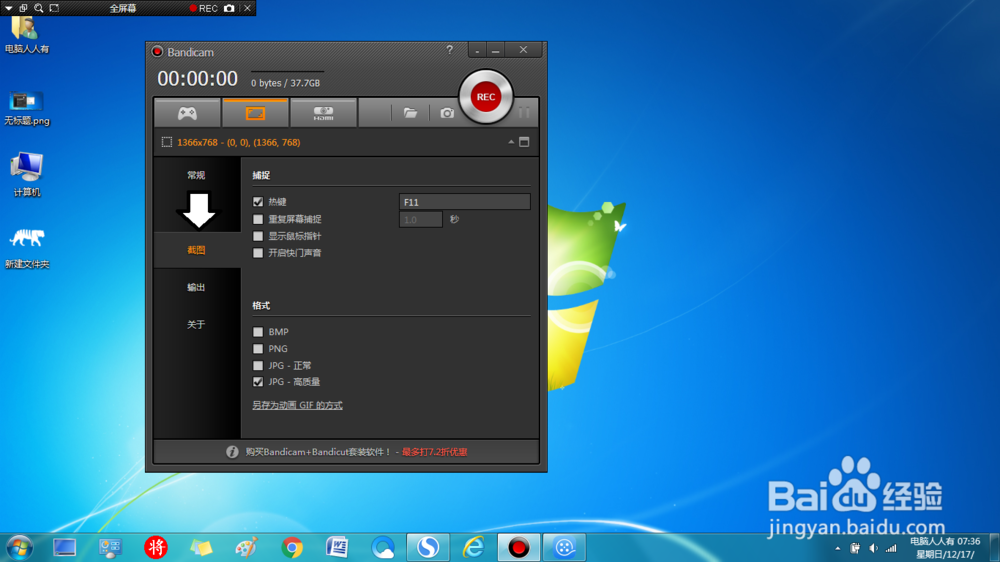1000x562 pixels.
Task: Take a screenshot using Bandicam's camera icon
Action: (x=447, y=113)
